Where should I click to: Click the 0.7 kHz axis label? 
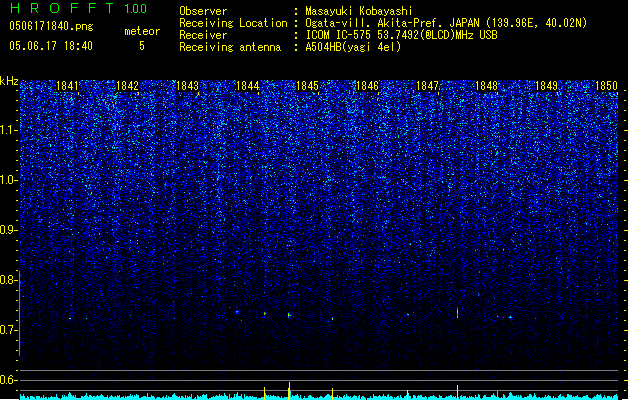coord(8,330)
